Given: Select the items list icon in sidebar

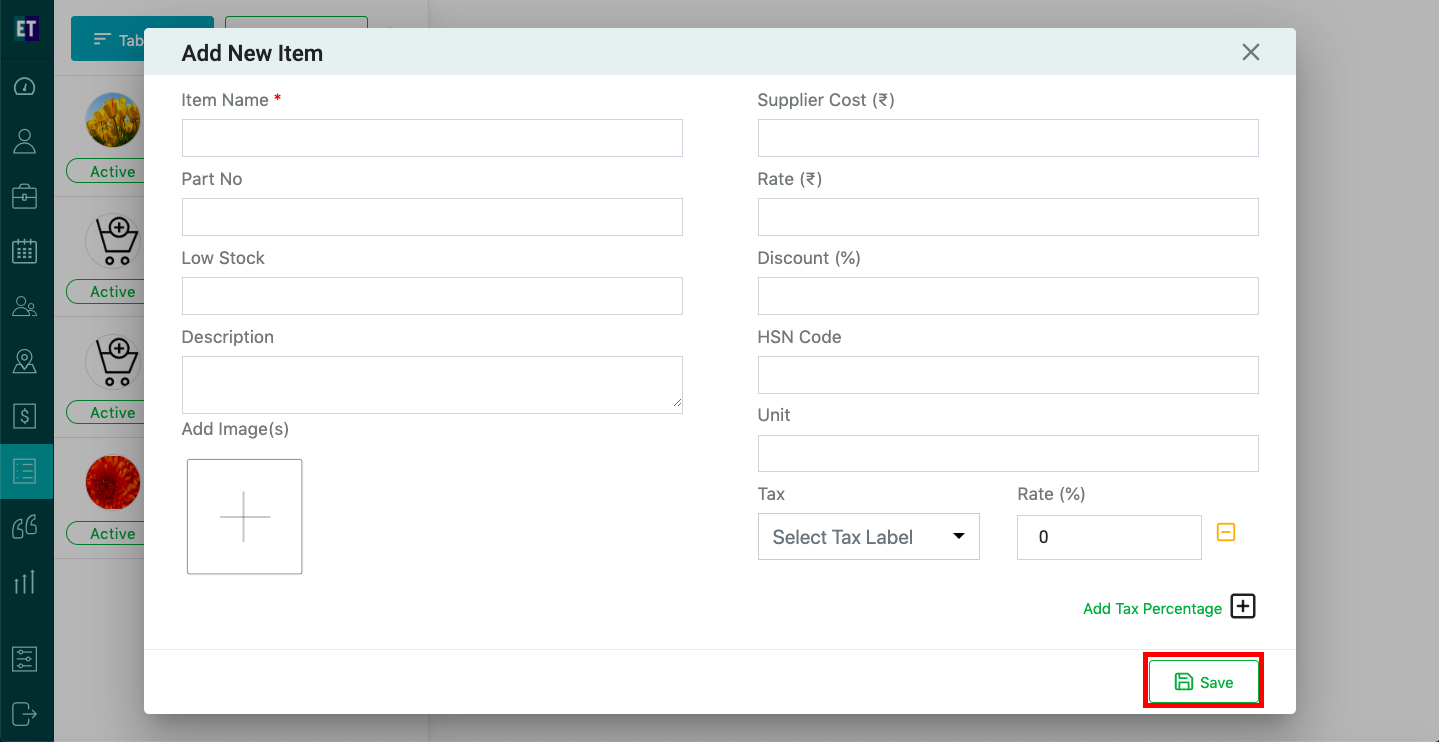Looking at the screenshot, I should point(26,471).
